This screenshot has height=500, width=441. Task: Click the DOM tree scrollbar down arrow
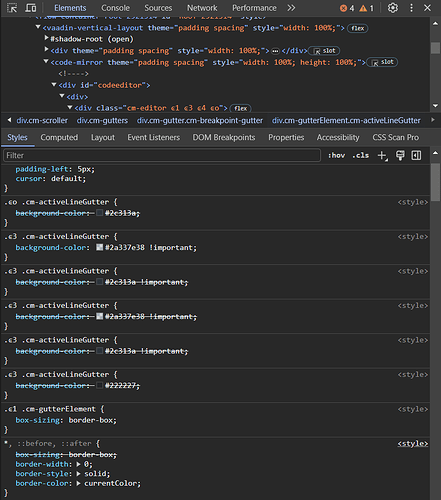435,106
